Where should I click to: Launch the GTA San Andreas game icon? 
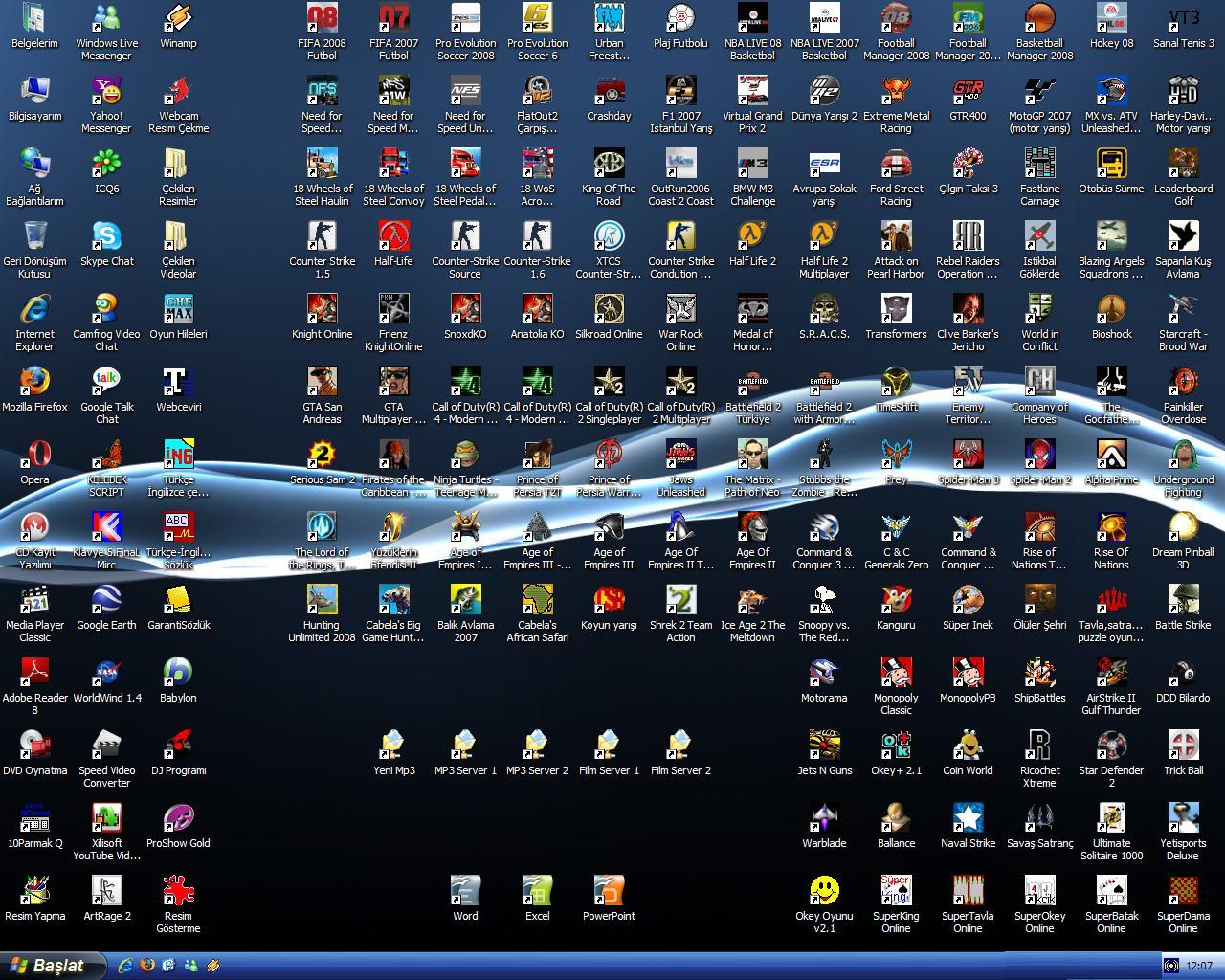(322, 383)
